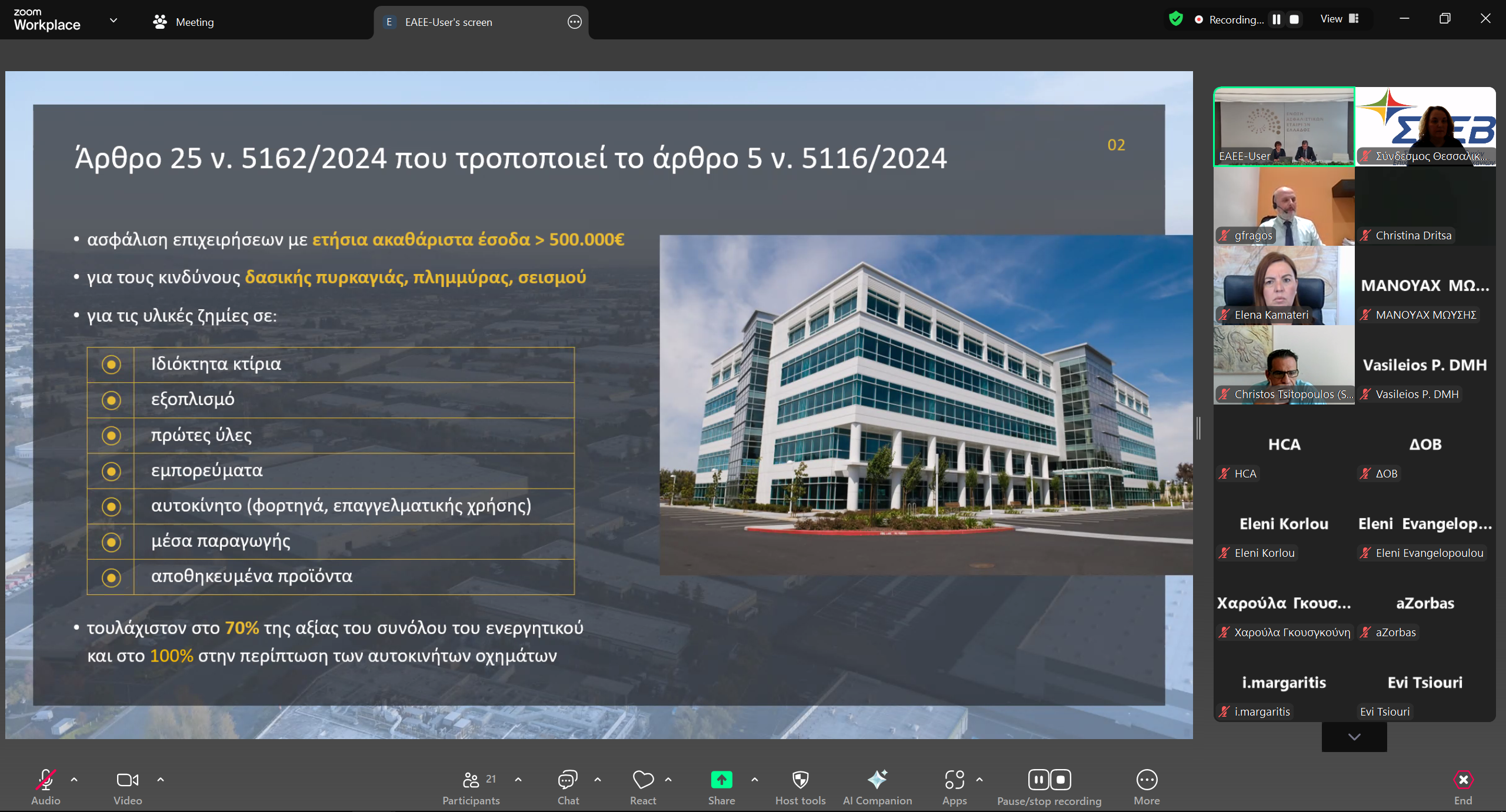The image size is (1506, 812).
Task: Click the green Share screen icon
Action: pos(721,780)
